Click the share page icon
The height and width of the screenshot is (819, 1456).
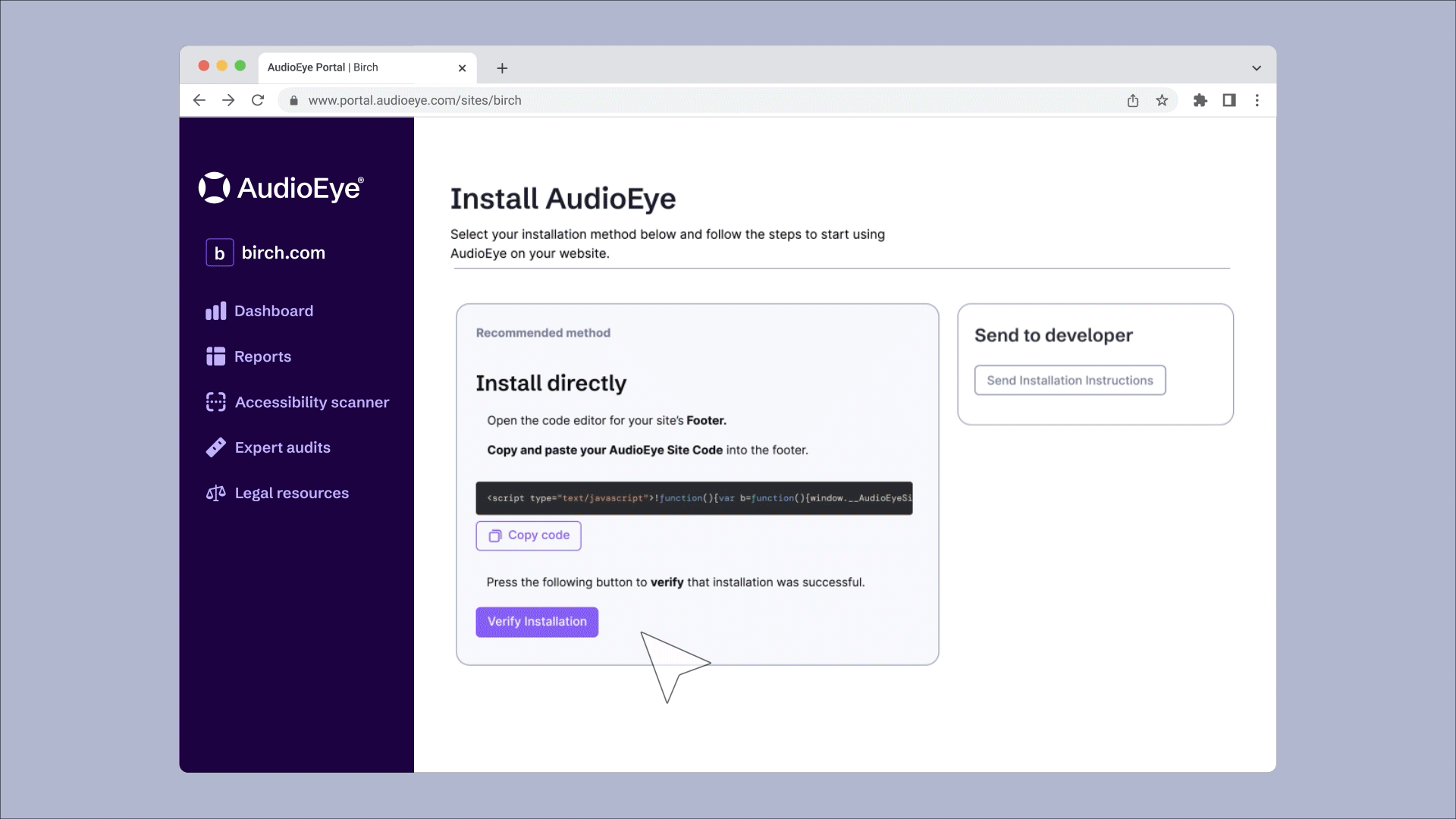(1133, 100)
